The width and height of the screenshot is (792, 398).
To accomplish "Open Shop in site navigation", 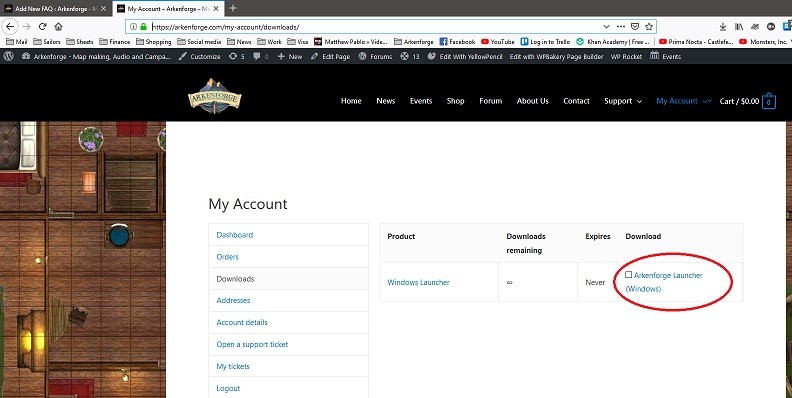I will pyautogui.click(x=455, y=101).
